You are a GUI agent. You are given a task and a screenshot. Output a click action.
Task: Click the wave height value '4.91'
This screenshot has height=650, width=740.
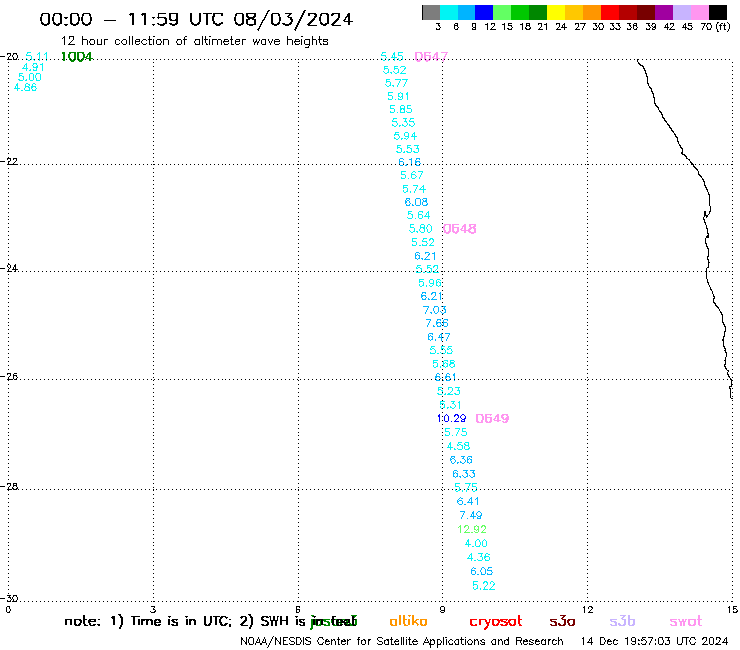33,67
